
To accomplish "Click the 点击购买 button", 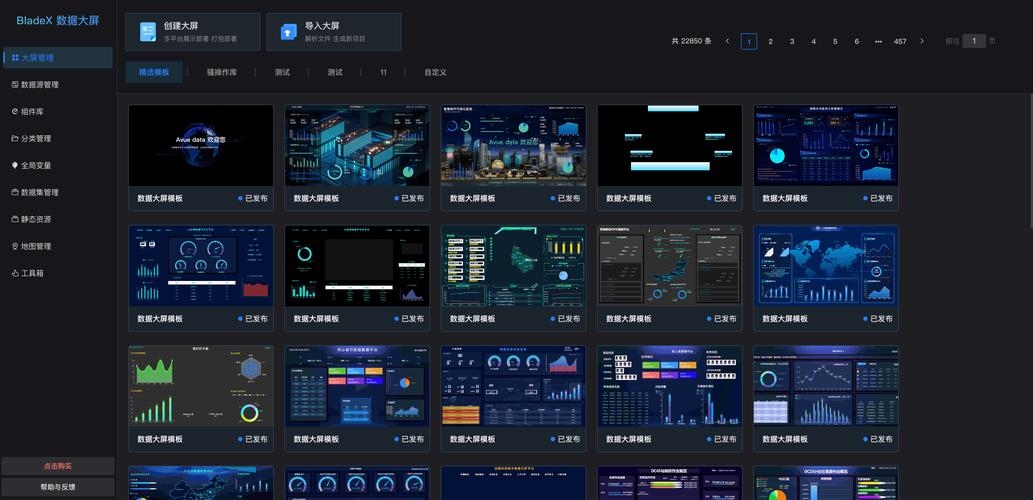I will [x=57, y=466].
